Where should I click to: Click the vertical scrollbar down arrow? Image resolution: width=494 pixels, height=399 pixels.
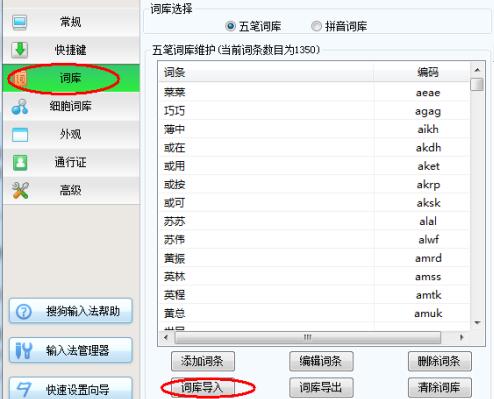(x=477, y=323)
